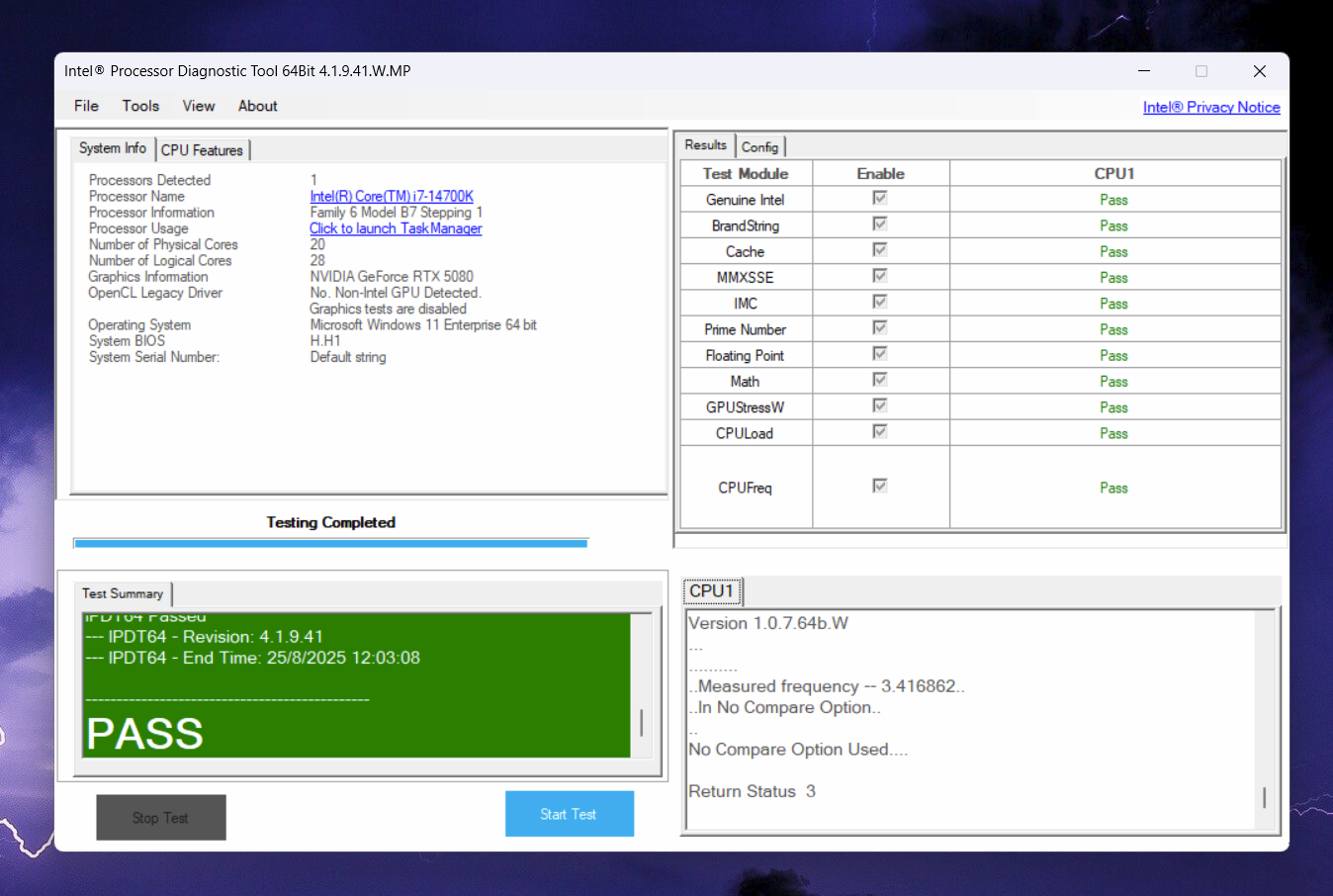This screenshot has height=896, width=1333.
Task: Click the Default string serial value
Action: tap(348, 357)
